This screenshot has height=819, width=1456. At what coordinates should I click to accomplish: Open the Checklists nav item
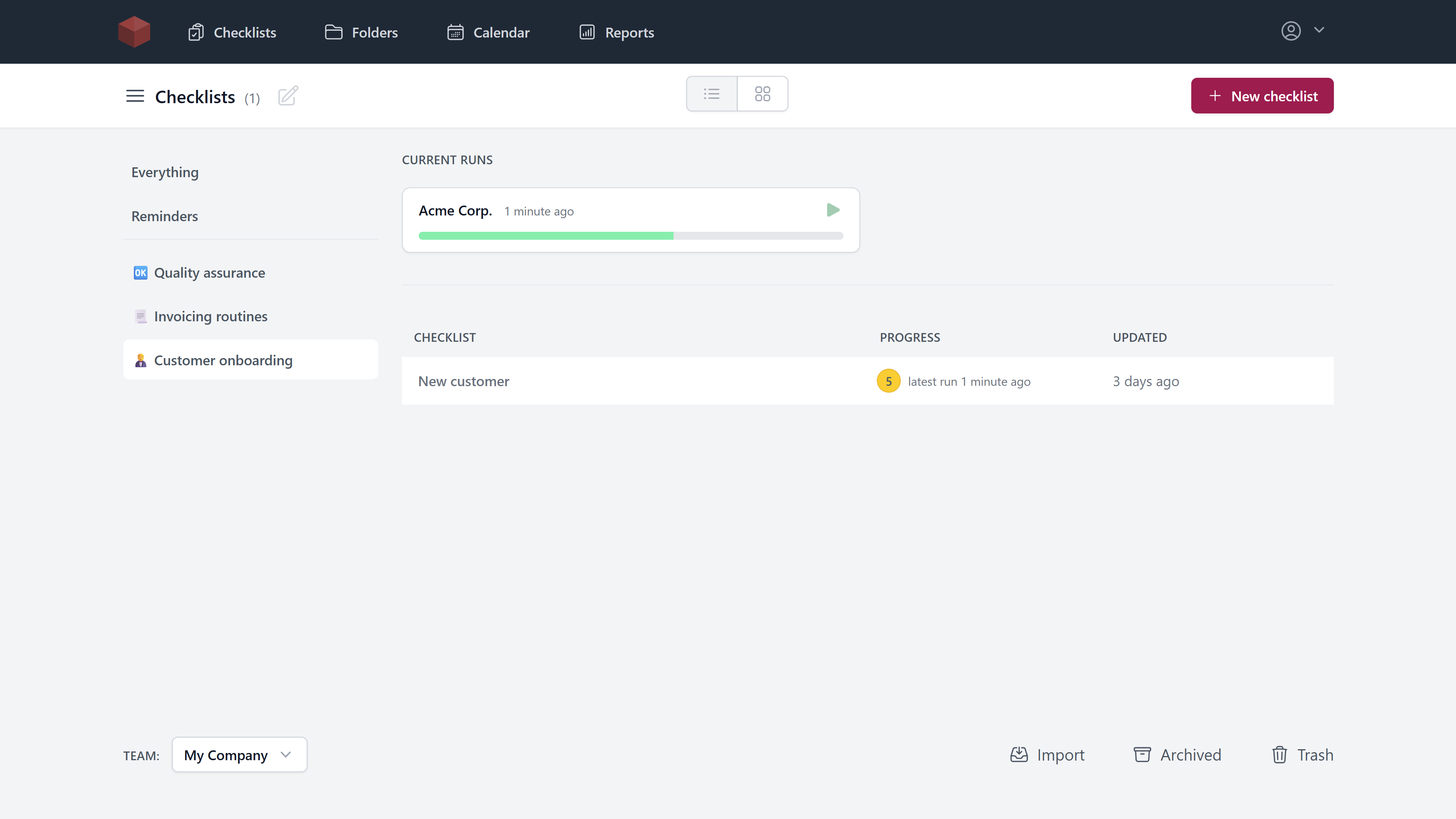tap(232, 32)
